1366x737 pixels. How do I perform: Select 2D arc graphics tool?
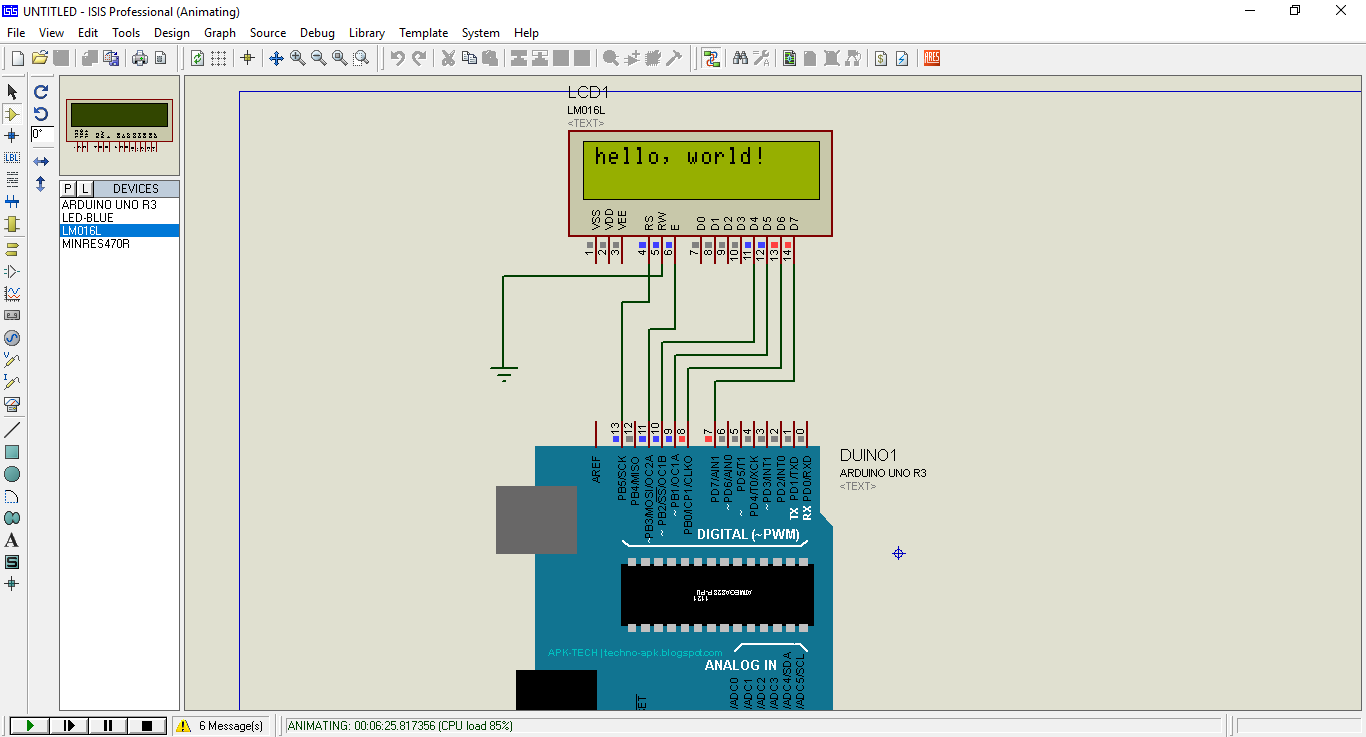click(x=12, y=496)
